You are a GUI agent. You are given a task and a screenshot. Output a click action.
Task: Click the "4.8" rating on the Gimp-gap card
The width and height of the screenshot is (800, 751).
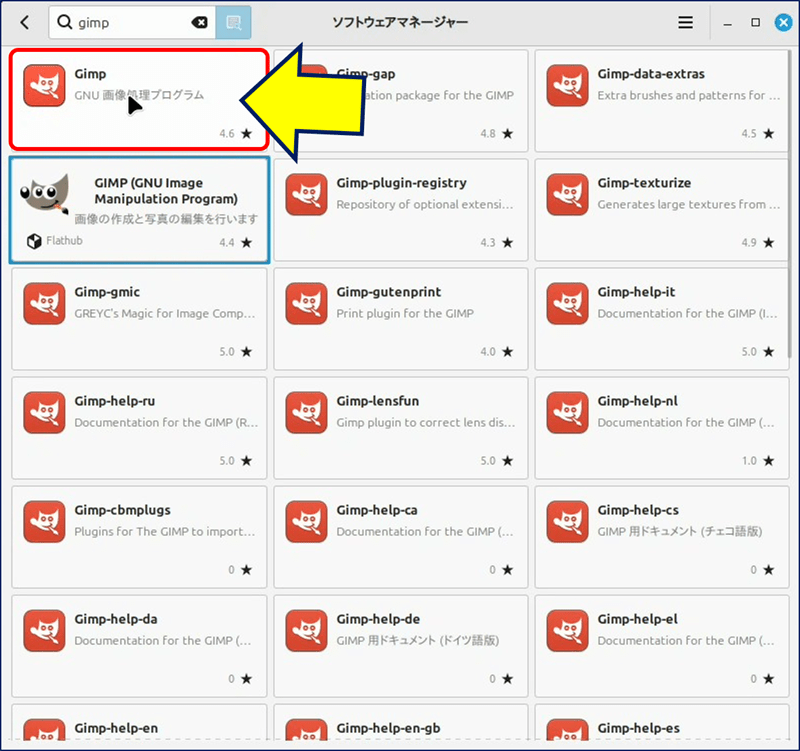coord(488,134)
